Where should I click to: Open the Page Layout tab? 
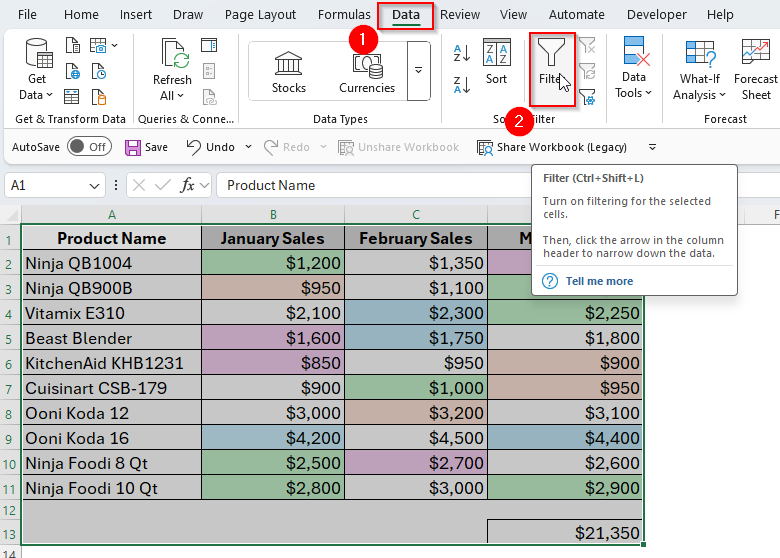[260, 15]
